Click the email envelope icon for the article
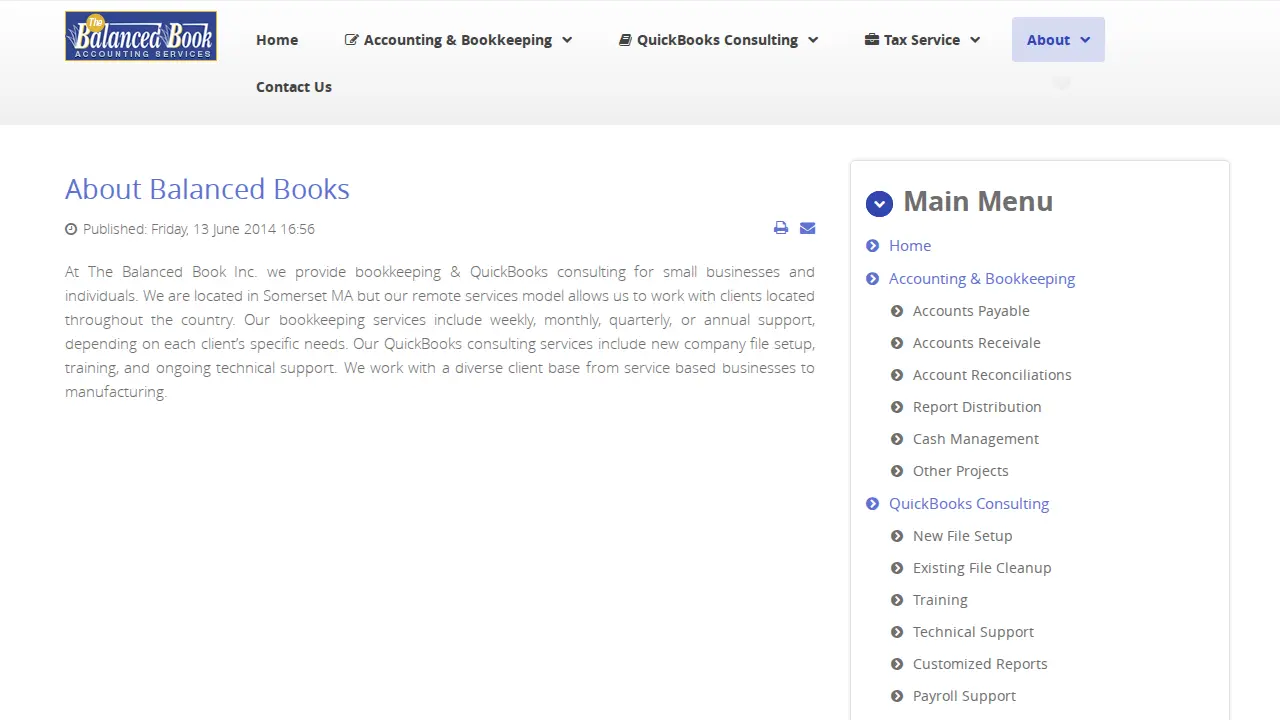1280x720 pixels. (x=808, y=228)
